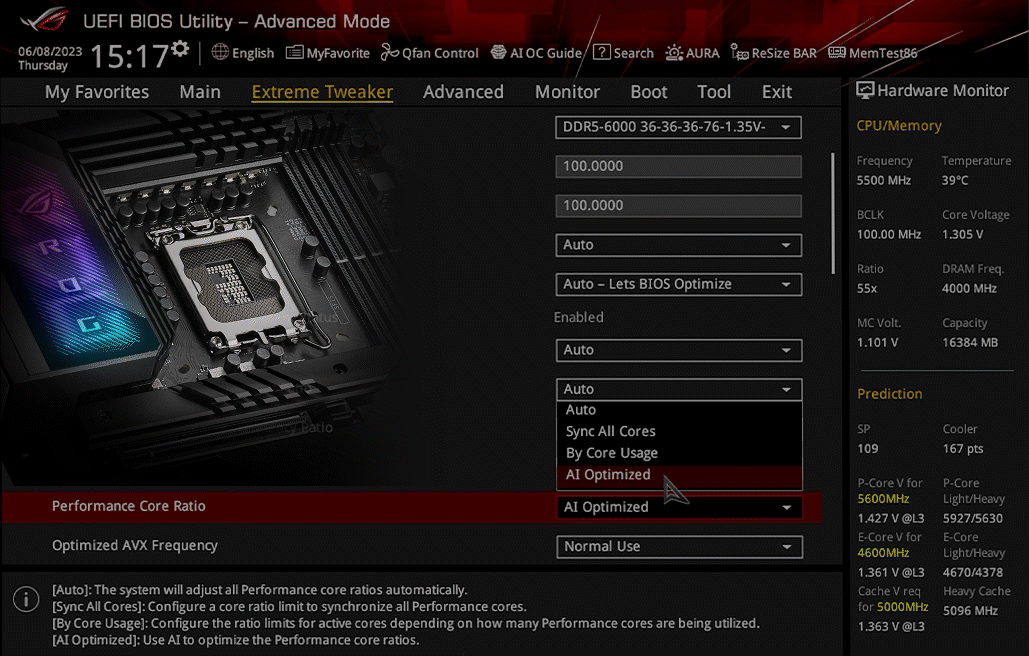Screen dimensions: 1029x656
Task: Switch to My Favorites tab
Action: click(97, 92)
